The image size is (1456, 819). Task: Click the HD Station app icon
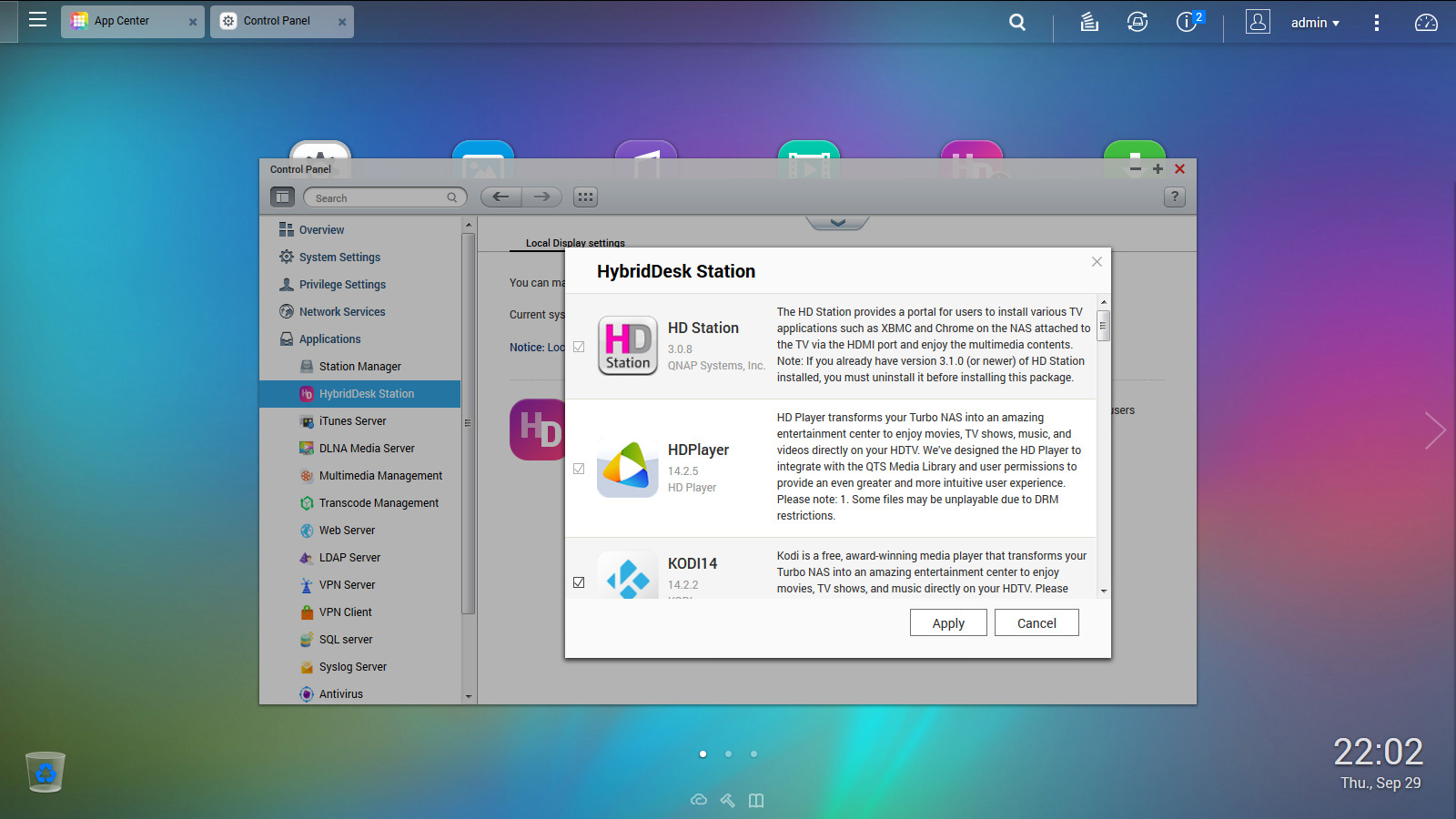(628, 346)
